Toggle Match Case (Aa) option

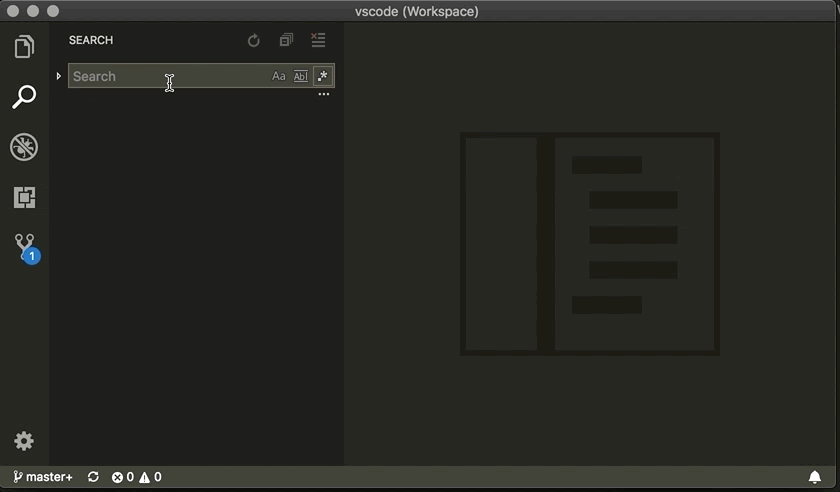(x=279, y=76)
